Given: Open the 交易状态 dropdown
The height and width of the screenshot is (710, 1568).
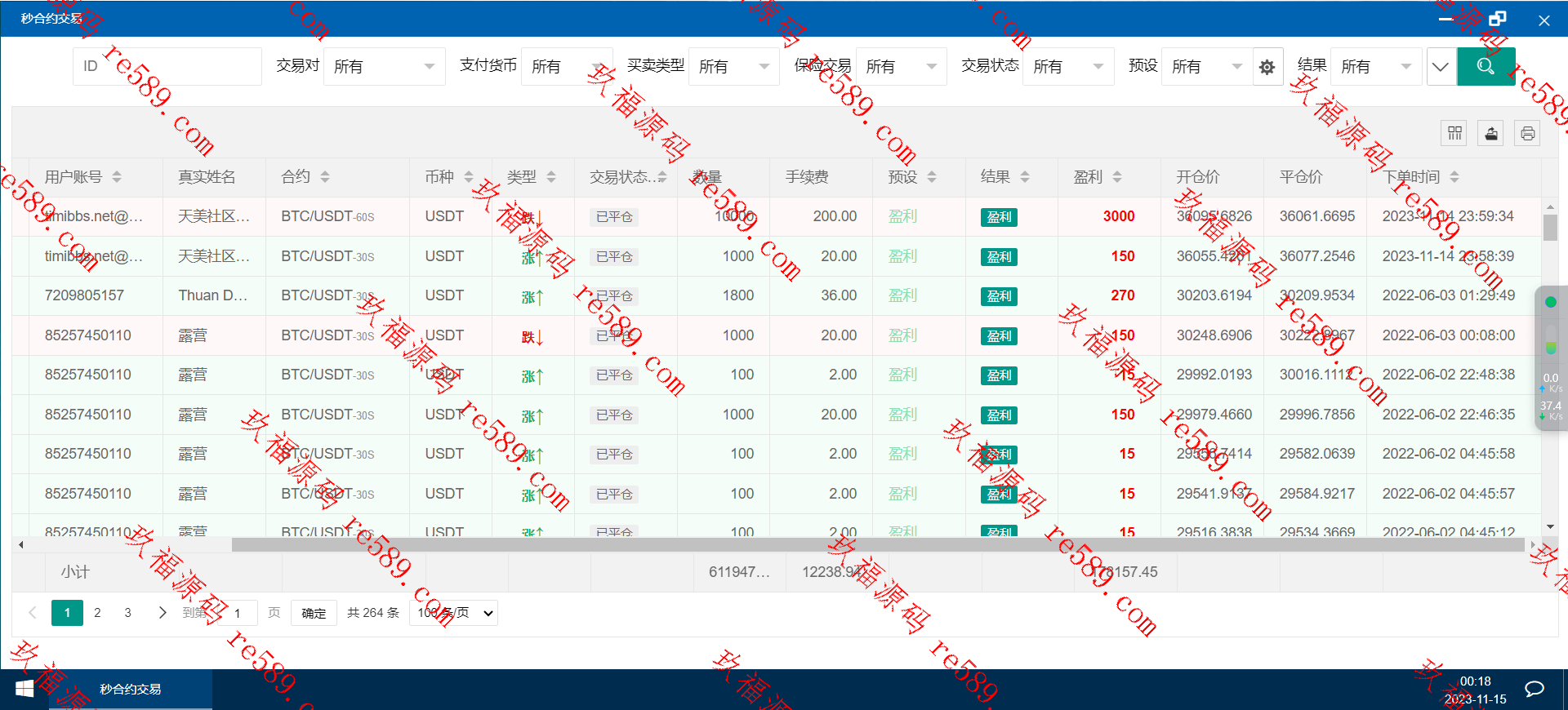Looking at the screenshot, I should [x=1068, y=66].
